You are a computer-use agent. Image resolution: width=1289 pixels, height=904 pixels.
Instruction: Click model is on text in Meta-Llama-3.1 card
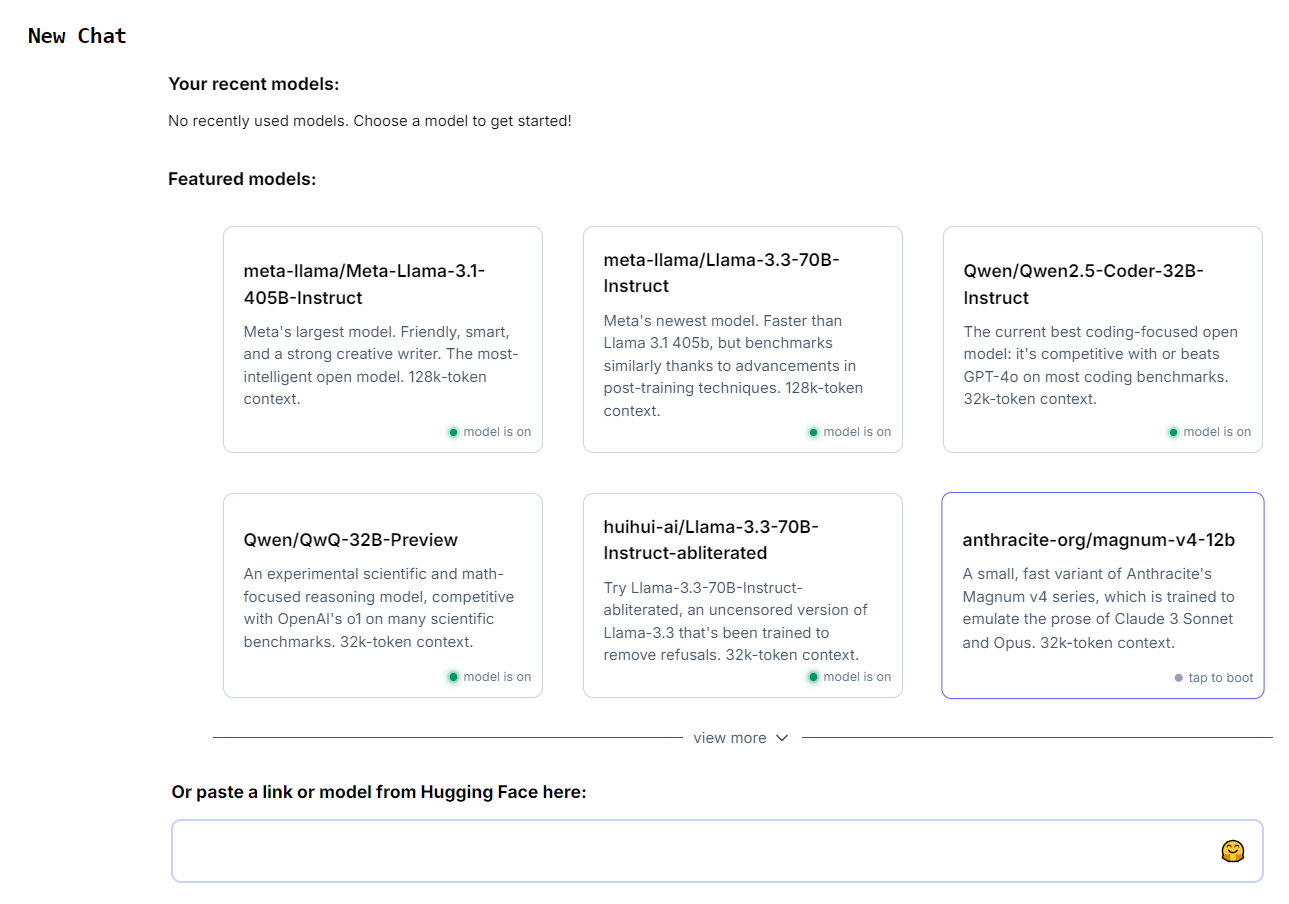pyautogui.click(x=497, y=432)
